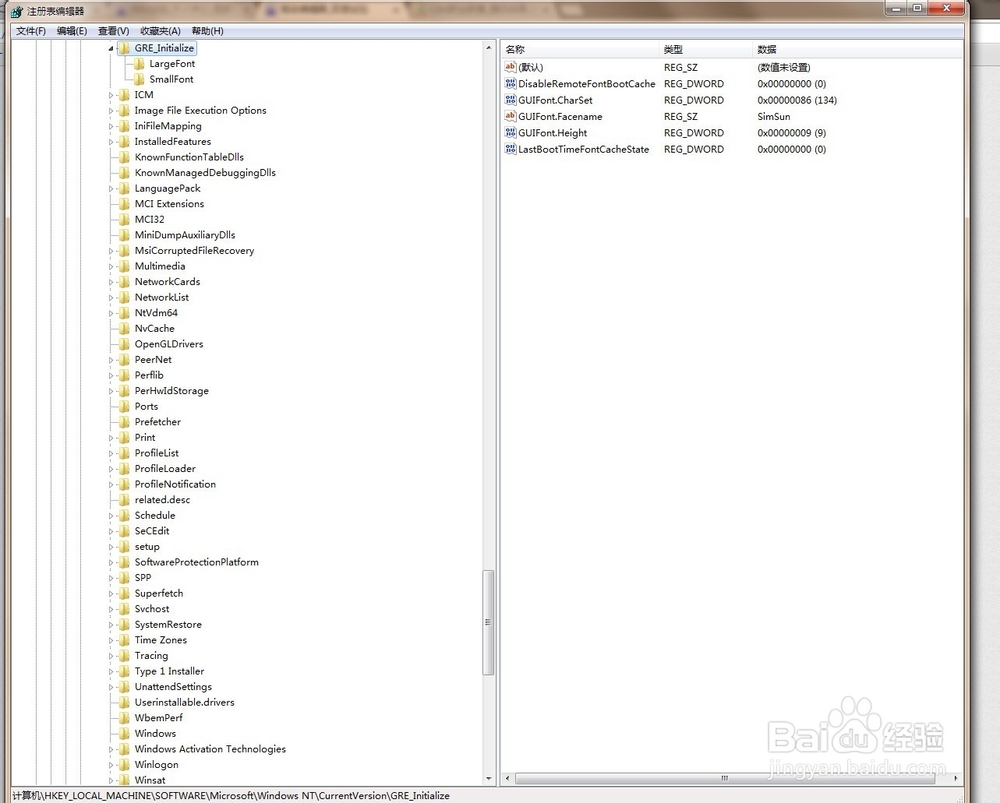Image resolution: width=1000 pixels, height=803 pixels.
Task: Click the tree pane scroll down arrow
Action: [x=489, y=779]
